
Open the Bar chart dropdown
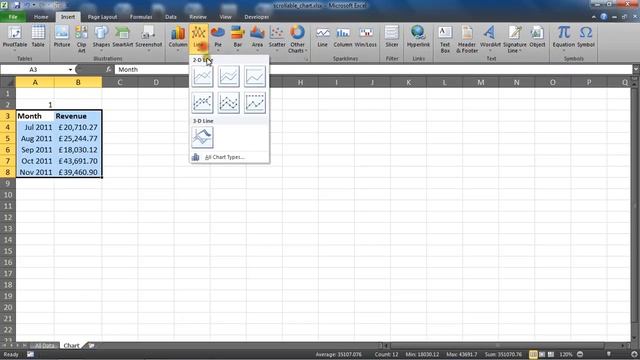click(x=238, y=38)
